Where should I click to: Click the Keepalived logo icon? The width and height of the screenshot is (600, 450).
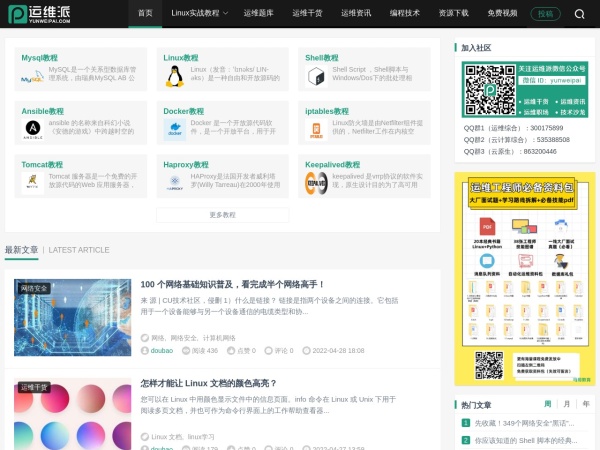tap(316, 182)
